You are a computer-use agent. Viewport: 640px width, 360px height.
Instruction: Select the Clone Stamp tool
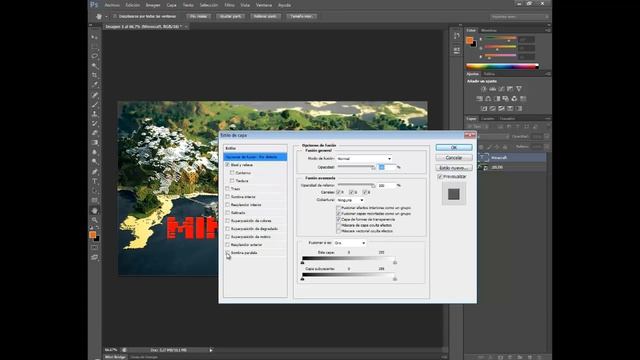pos(95,114)
